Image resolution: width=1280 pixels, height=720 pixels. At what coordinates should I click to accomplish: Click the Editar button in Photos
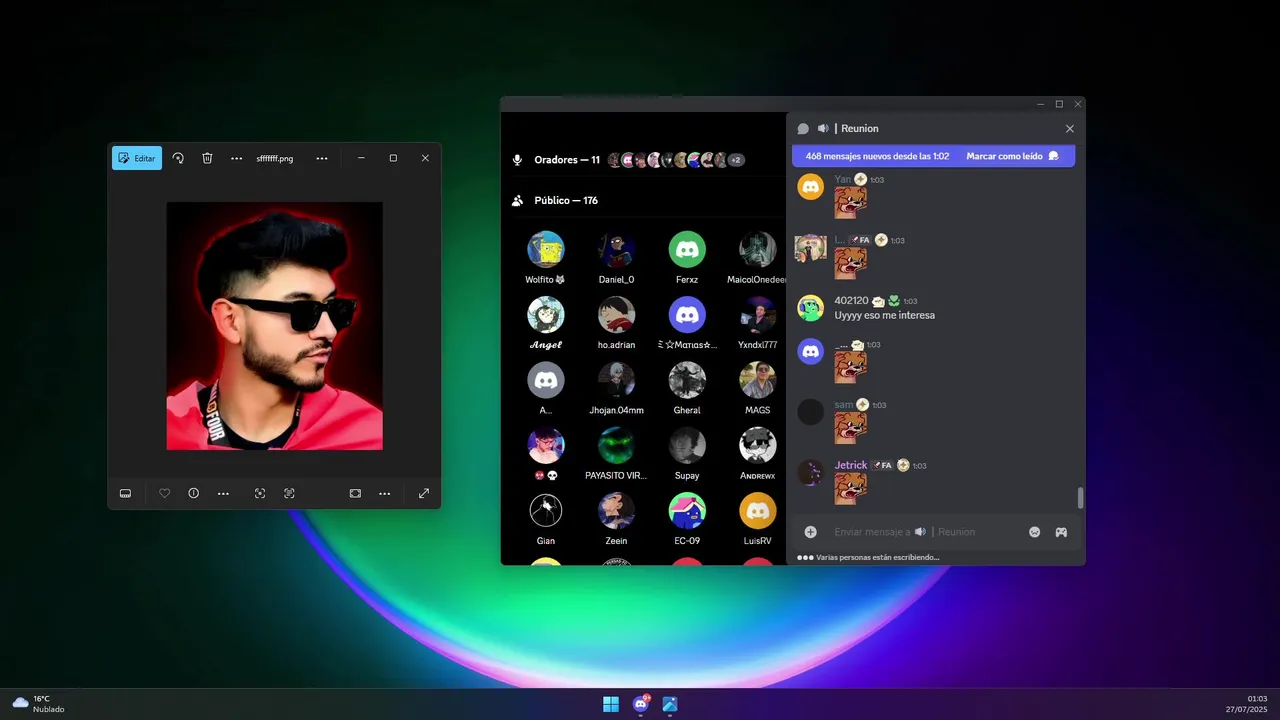pos(137,158)
